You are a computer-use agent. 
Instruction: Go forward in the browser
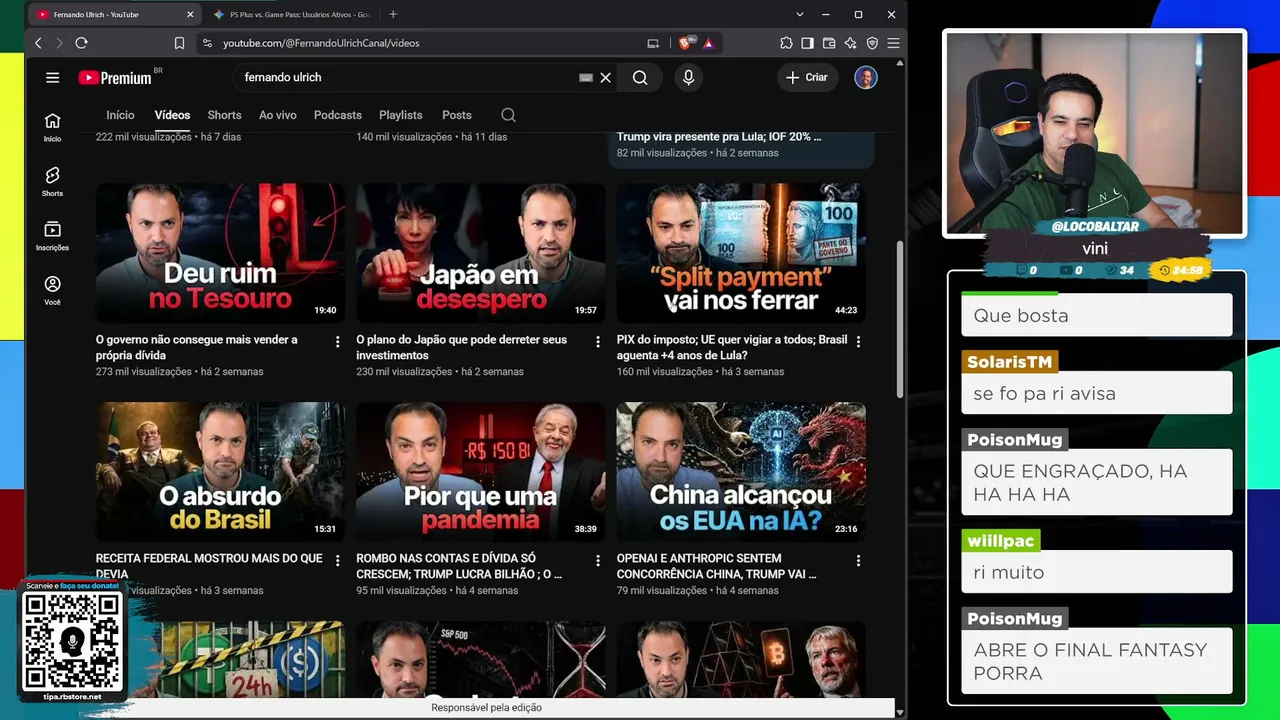(59, 43)
